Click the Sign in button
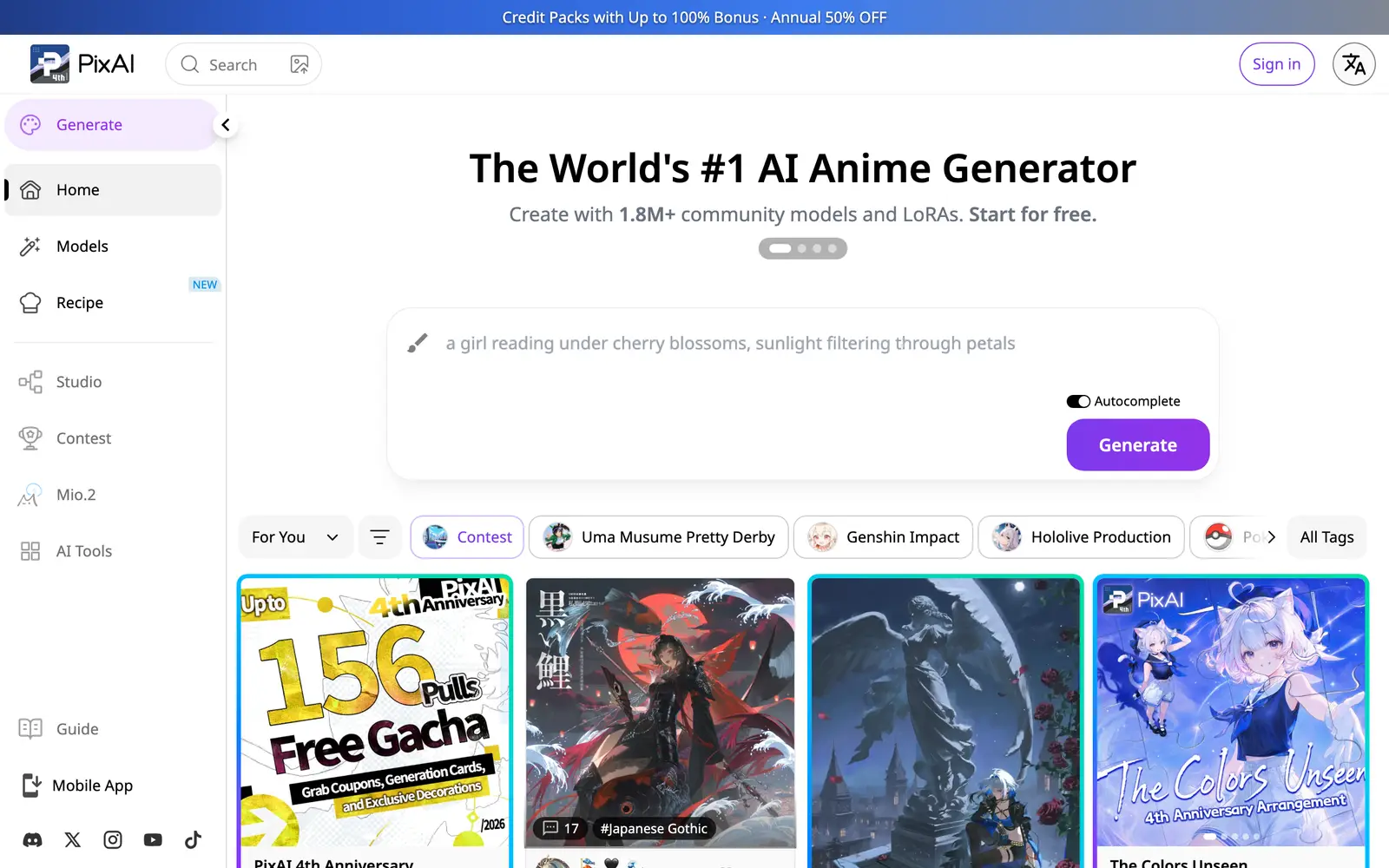This screenshot has height=868, width=1389. point(1276,64)
